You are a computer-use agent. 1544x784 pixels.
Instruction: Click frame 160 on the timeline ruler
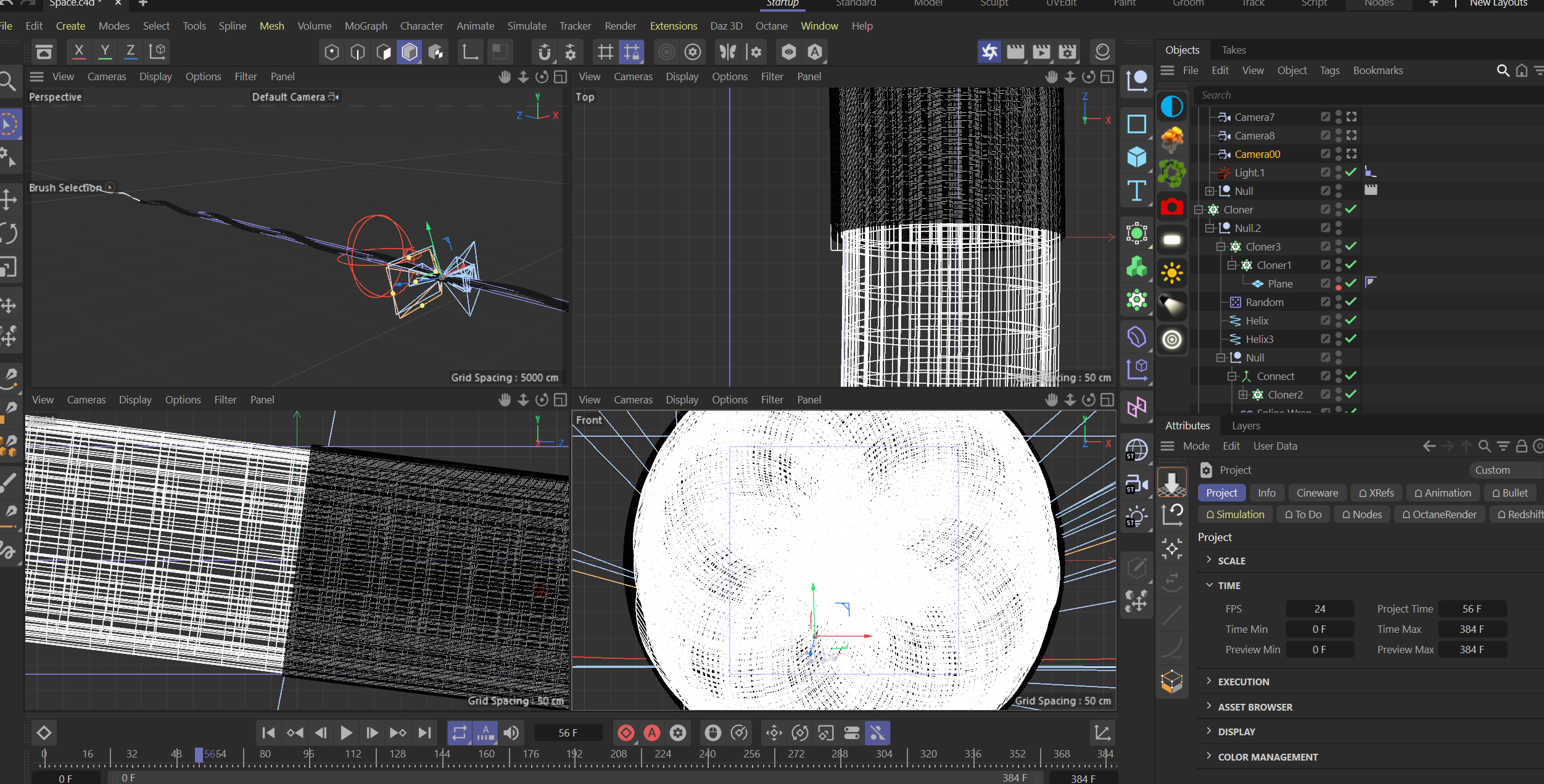click(x=485, y=753)
